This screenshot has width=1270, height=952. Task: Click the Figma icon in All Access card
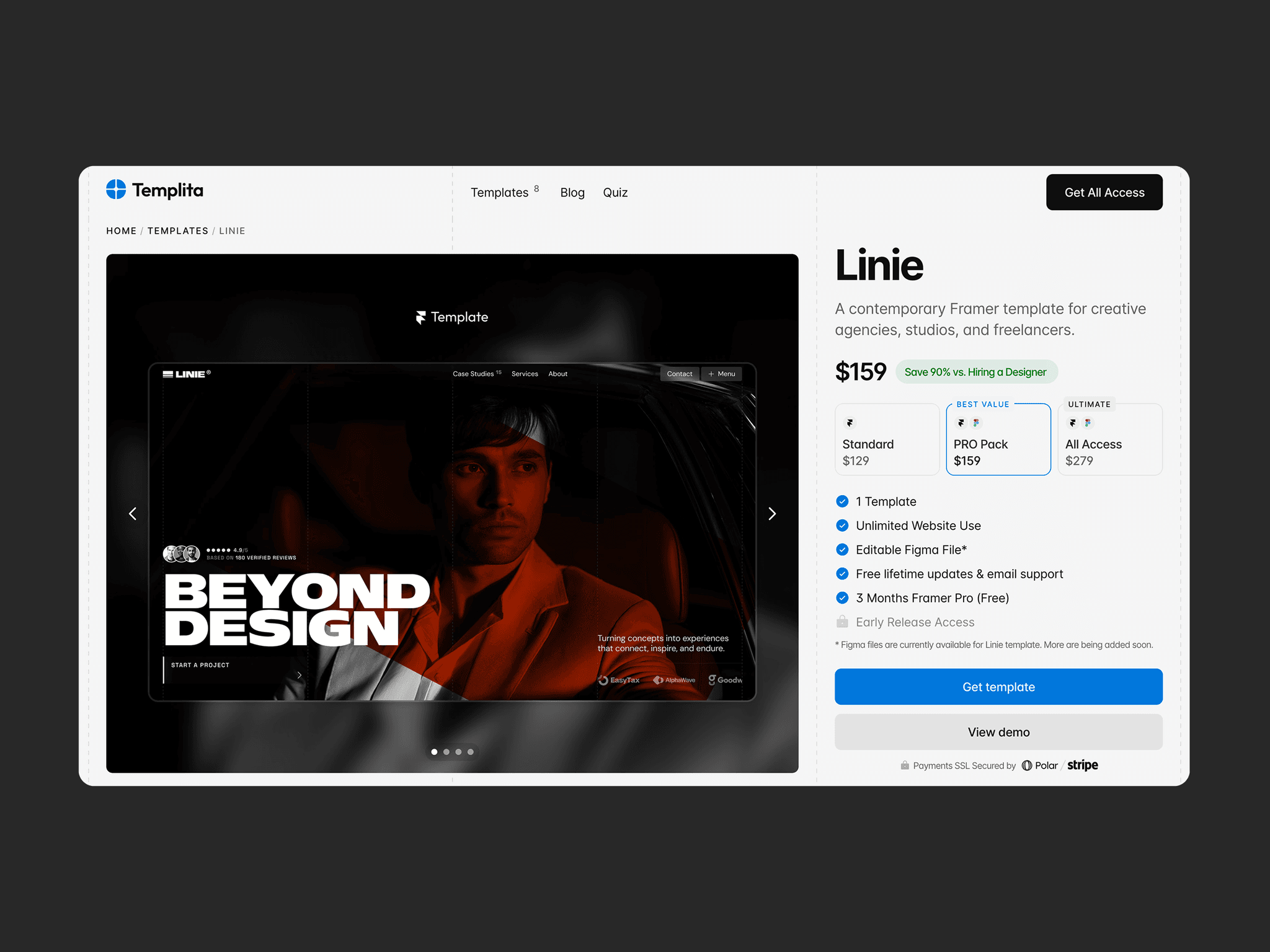click(1088, 423)
